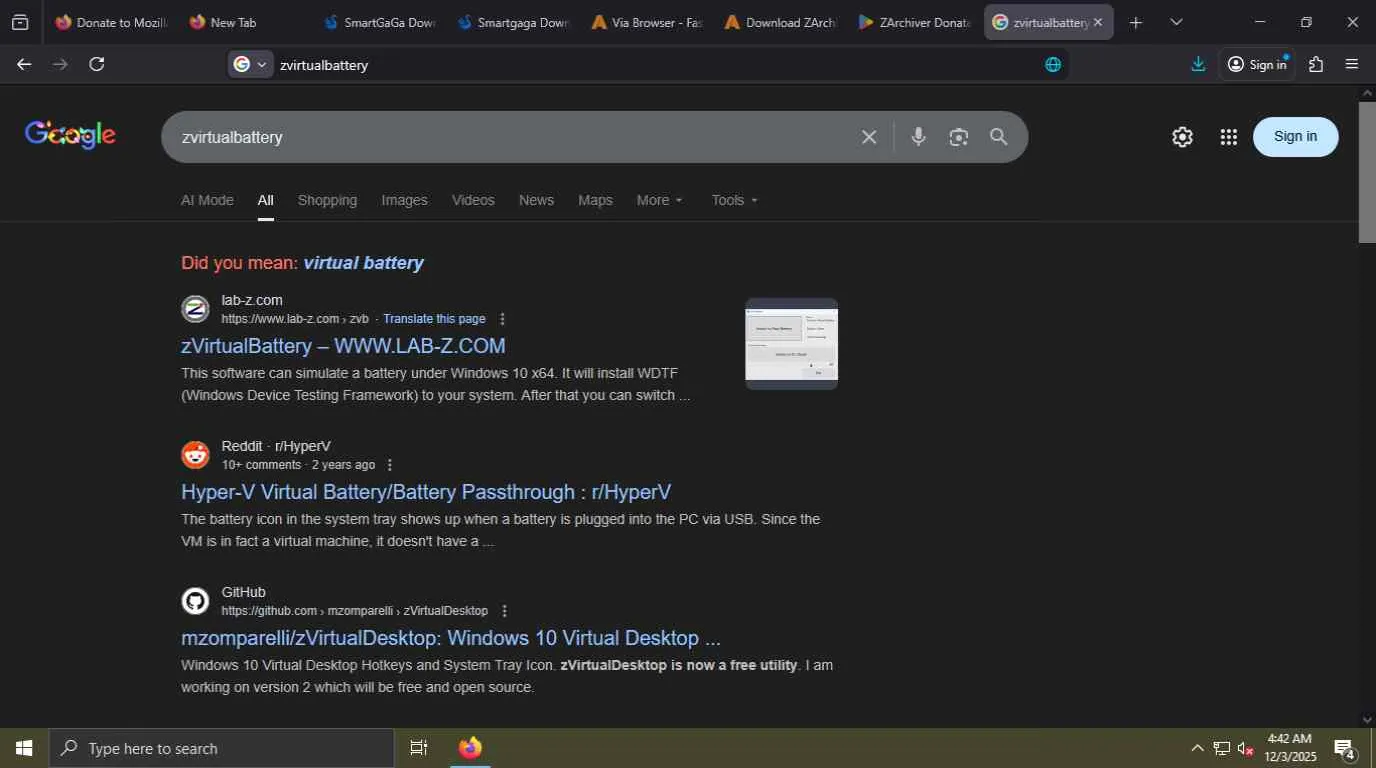This screenshot has height=768, width=1376.
Task: Search by image with Google Lens
Action: coord(958,137)
